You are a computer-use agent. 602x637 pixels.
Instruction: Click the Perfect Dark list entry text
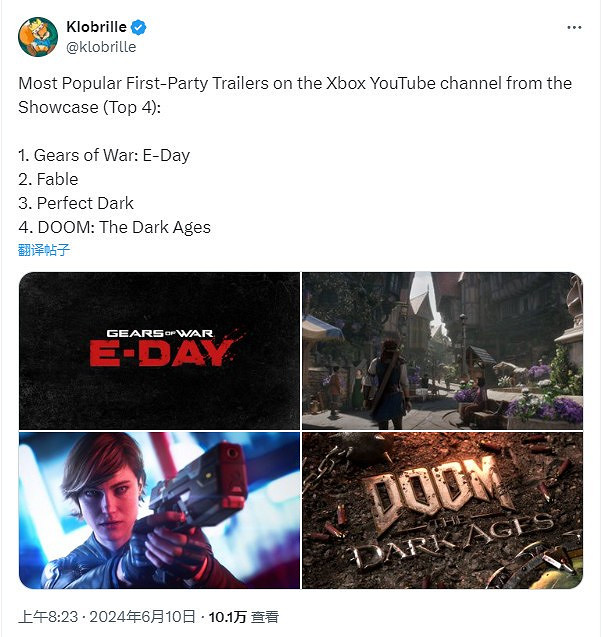click(x=76, y=203)
